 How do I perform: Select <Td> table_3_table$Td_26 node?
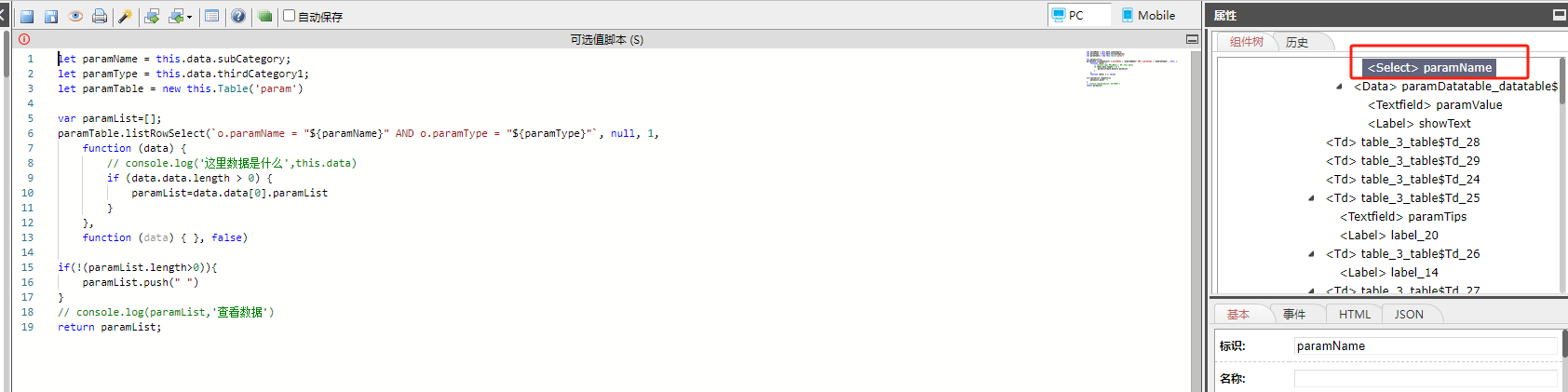pos(1402,253)
